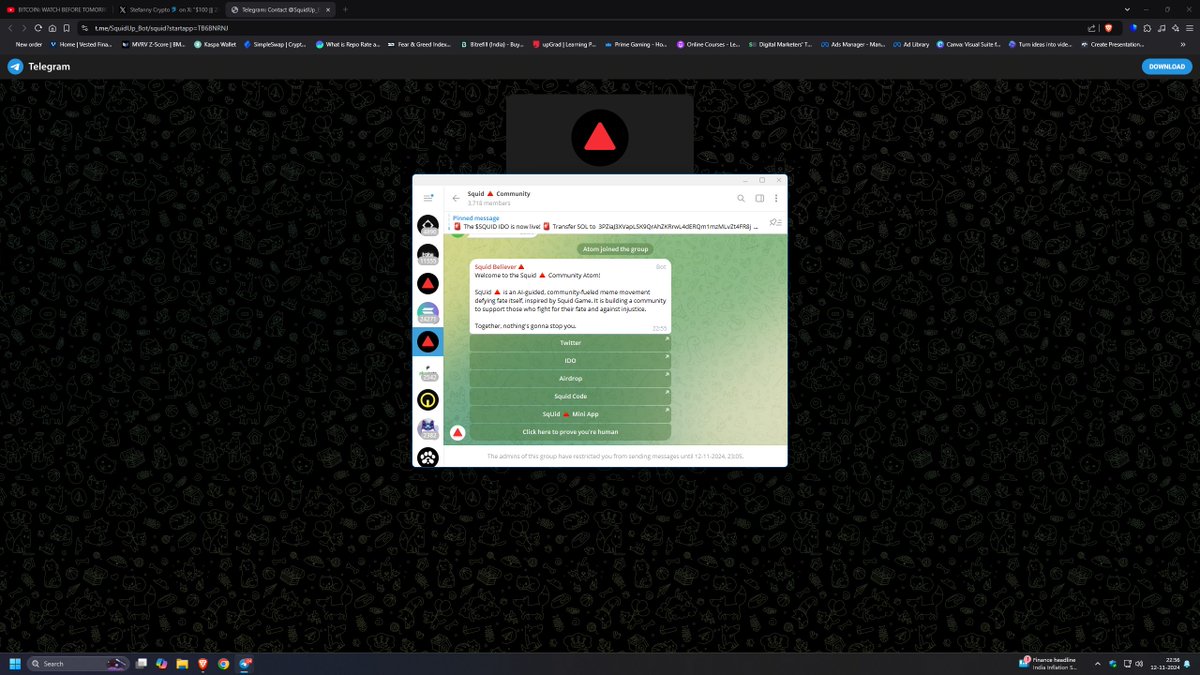1200x675 pixels.
Task: Click the blue DOWNLOAD button
Action: click(1167, 66)
